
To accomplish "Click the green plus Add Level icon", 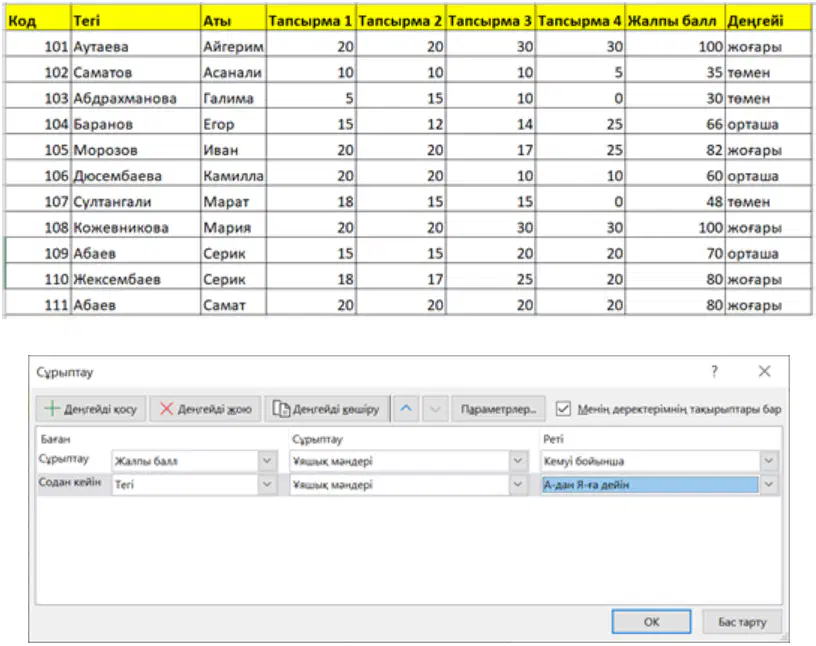I will [52, 409].
